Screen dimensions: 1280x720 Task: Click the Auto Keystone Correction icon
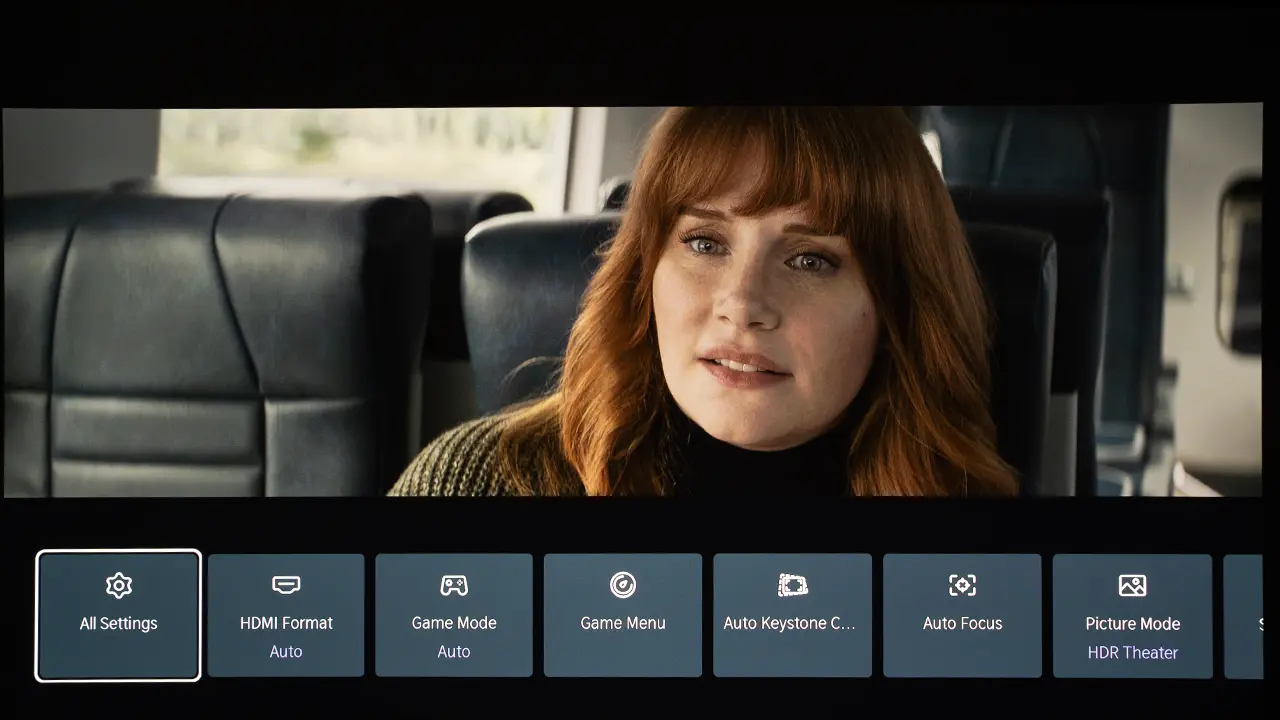pyautogui.click(x=792, y=585)
